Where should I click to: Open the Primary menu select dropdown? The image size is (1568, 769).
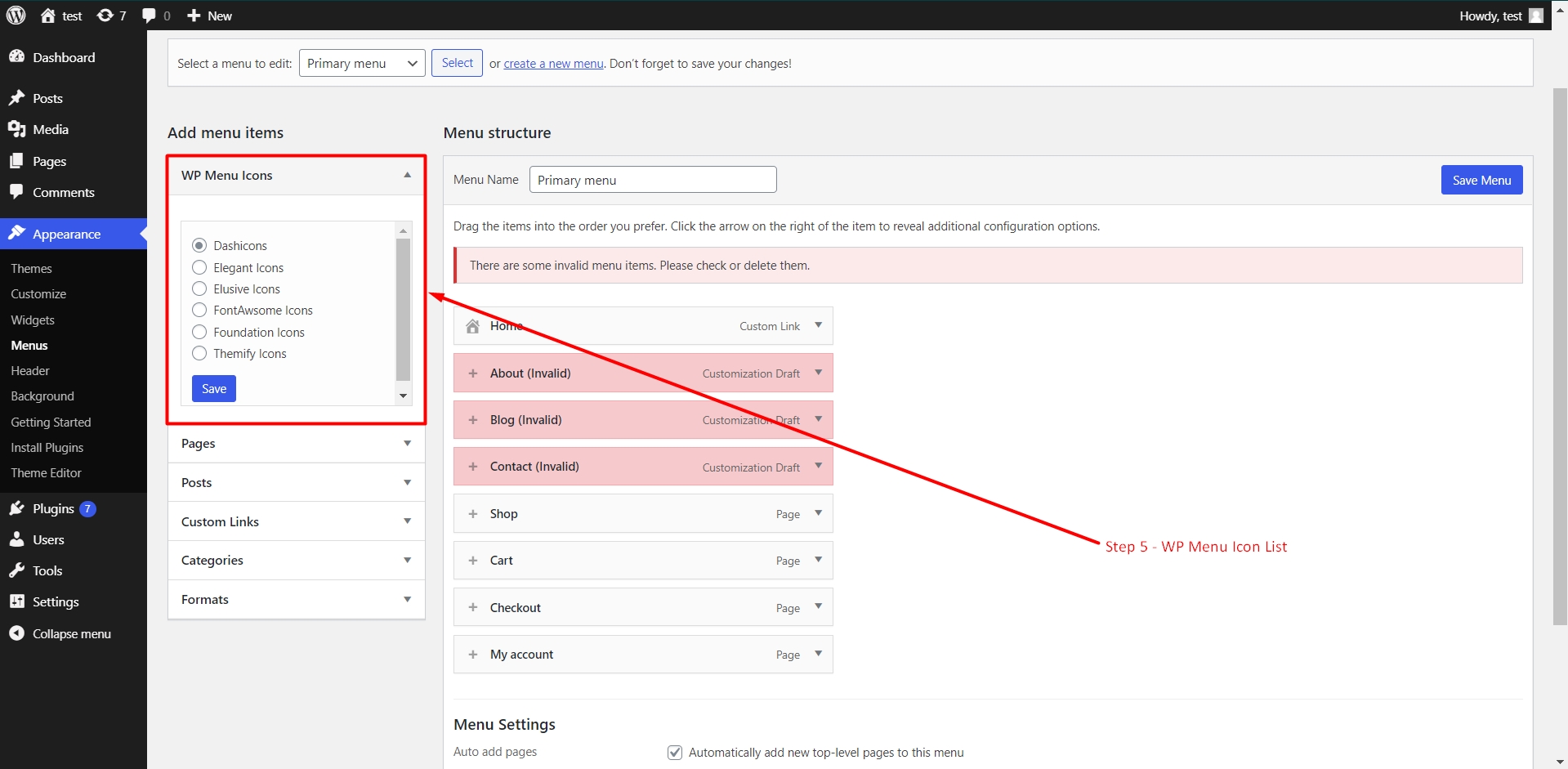click(362, 63)
